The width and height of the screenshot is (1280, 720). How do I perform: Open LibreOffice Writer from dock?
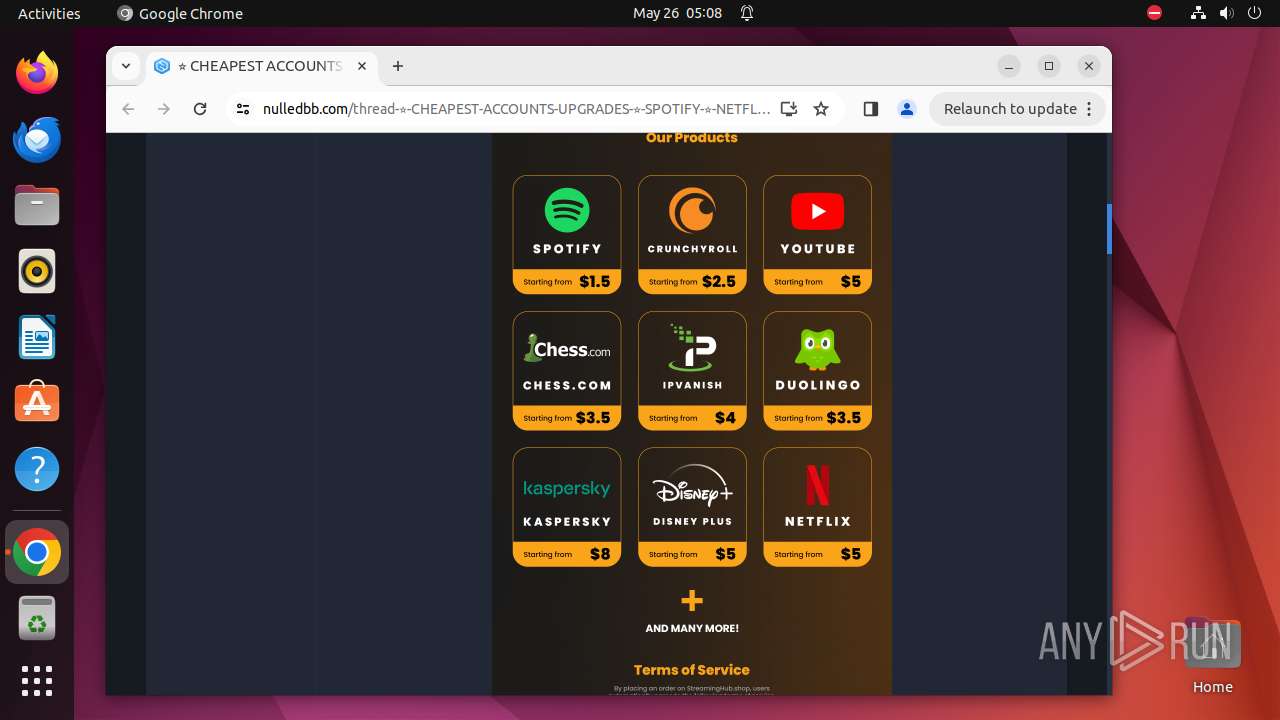pyautogui.click(x=37, y=337)
